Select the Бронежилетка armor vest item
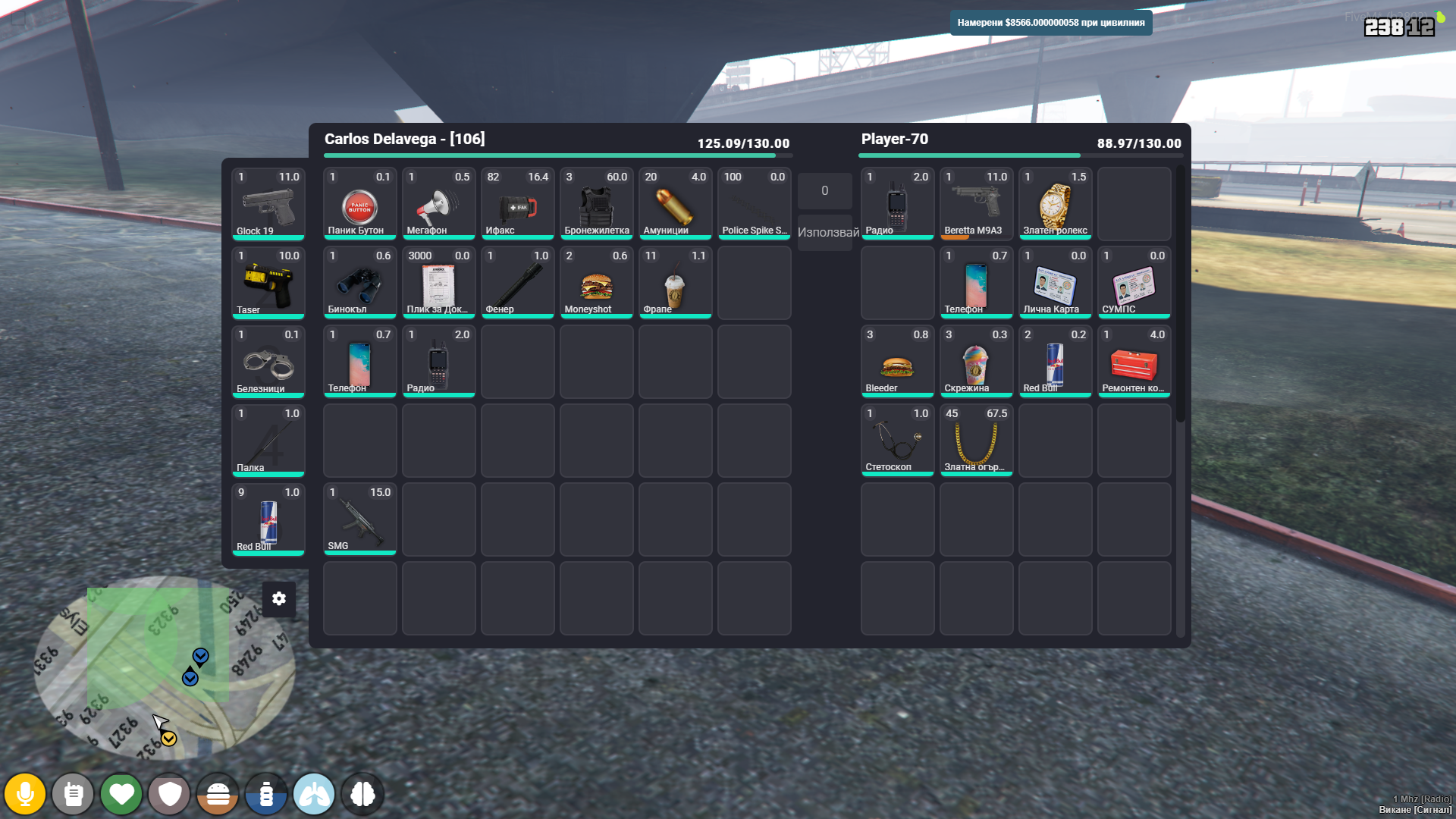The height and width of the screenshot is (819, 1456). tap(596, 204)
